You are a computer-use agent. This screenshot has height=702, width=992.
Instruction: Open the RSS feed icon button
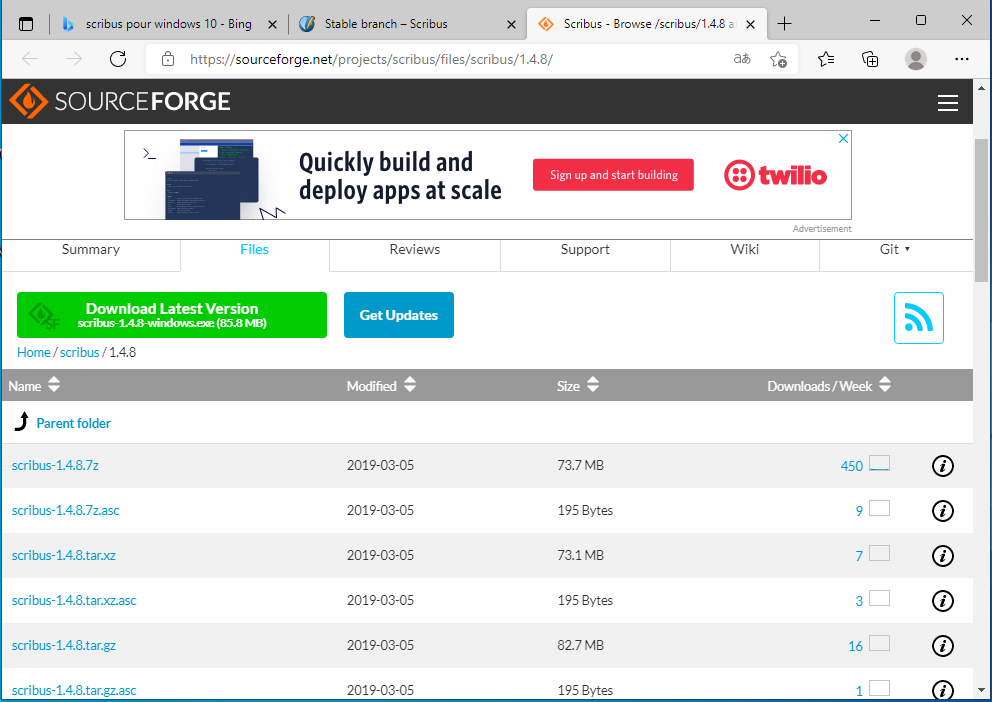pos(919,317)
